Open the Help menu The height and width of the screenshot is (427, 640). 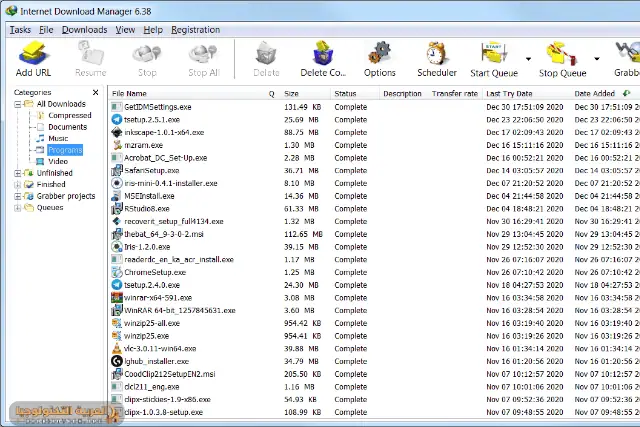(x=153, y=30)
